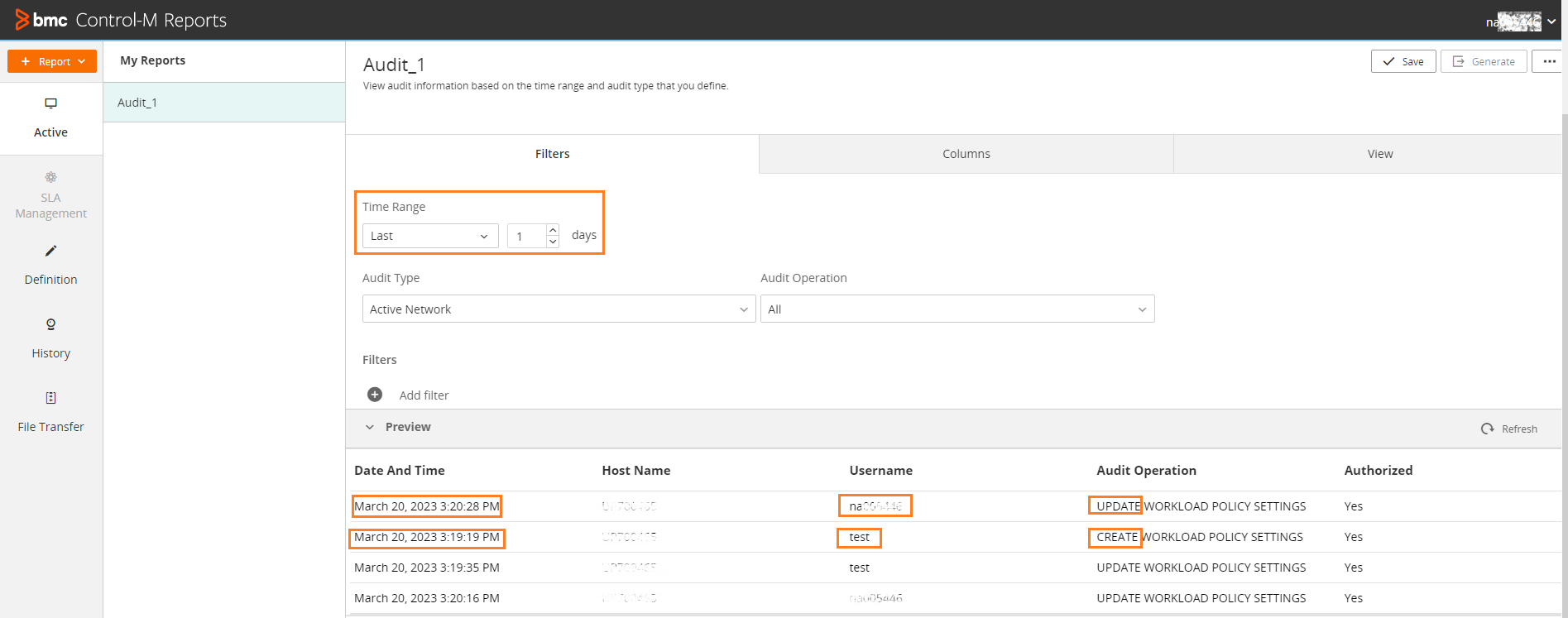
Task: Open the more options ellipsis button
Action: point(1548,61)
